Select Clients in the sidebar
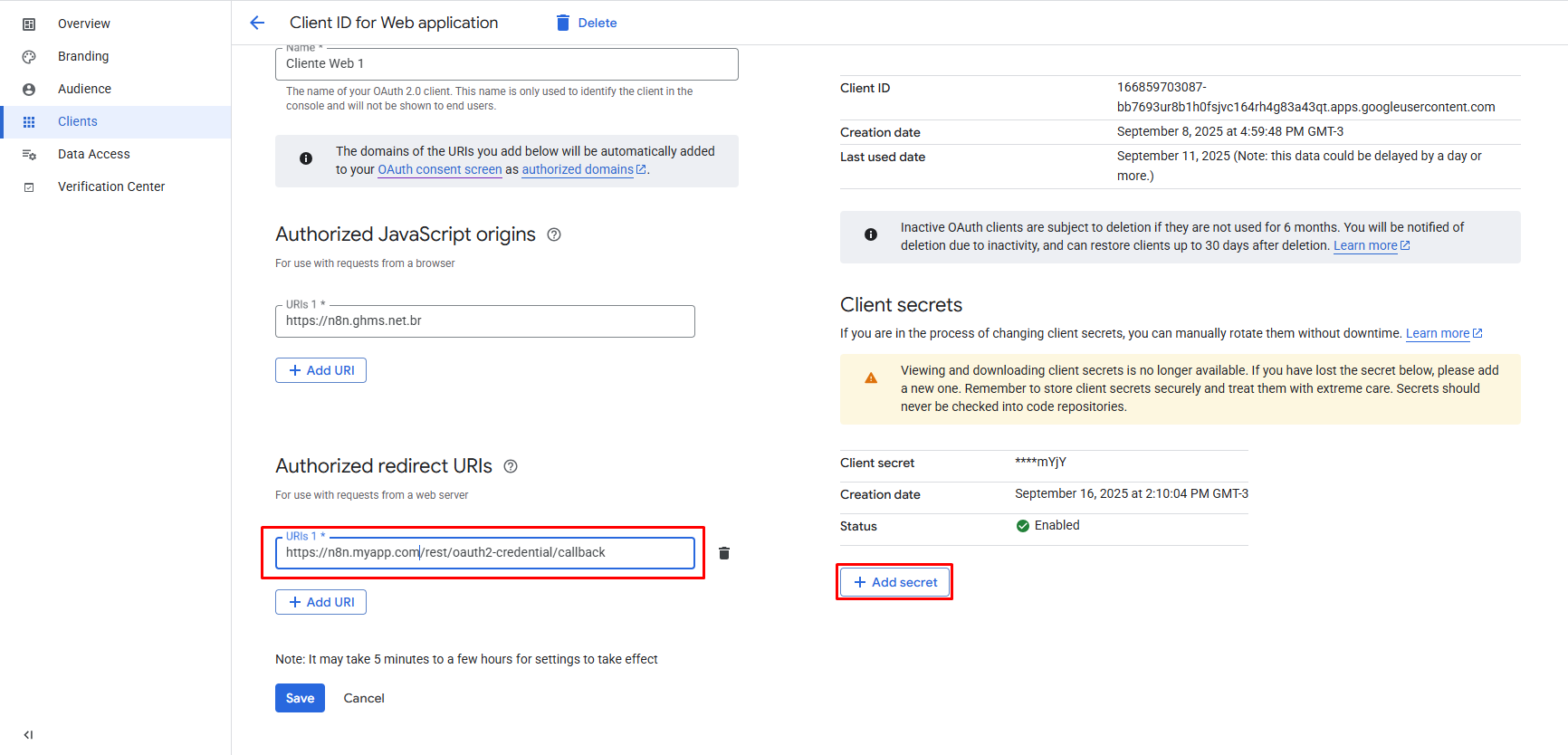1568x755 pixels. 78,121
